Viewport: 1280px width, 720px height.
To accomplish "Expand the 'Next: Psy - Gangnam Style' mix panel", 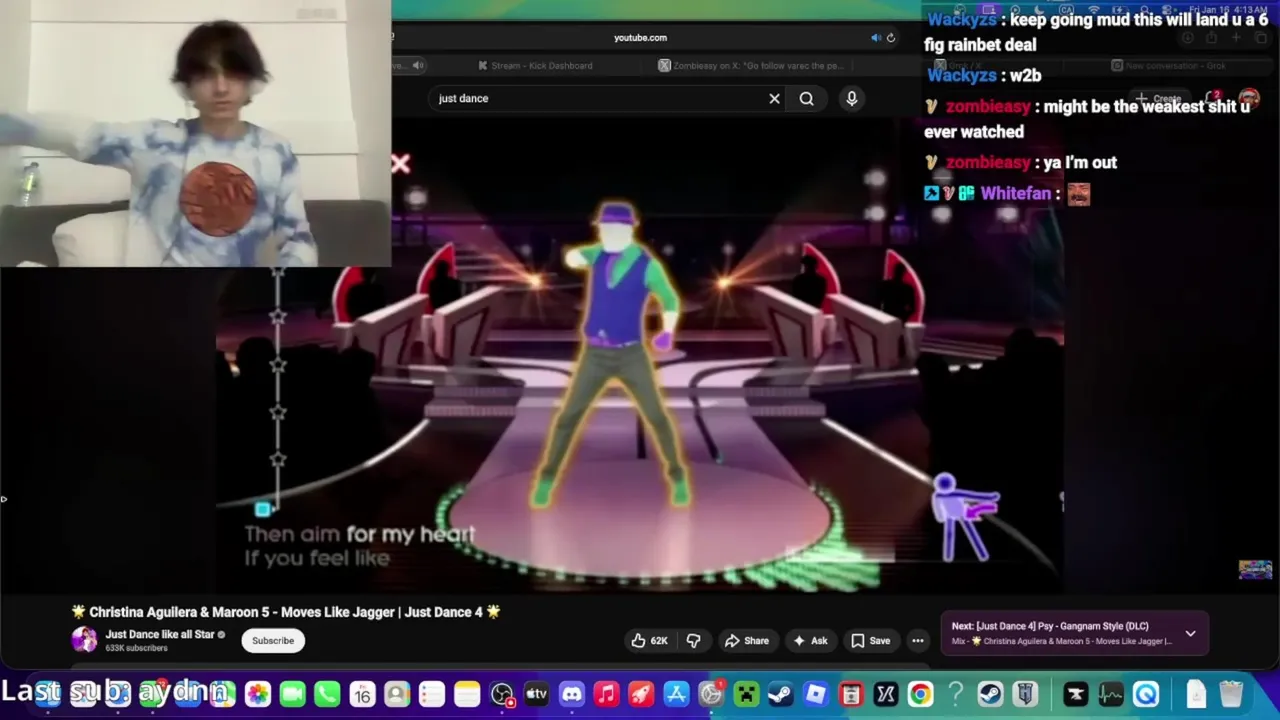I will (x=1190, y=633).
